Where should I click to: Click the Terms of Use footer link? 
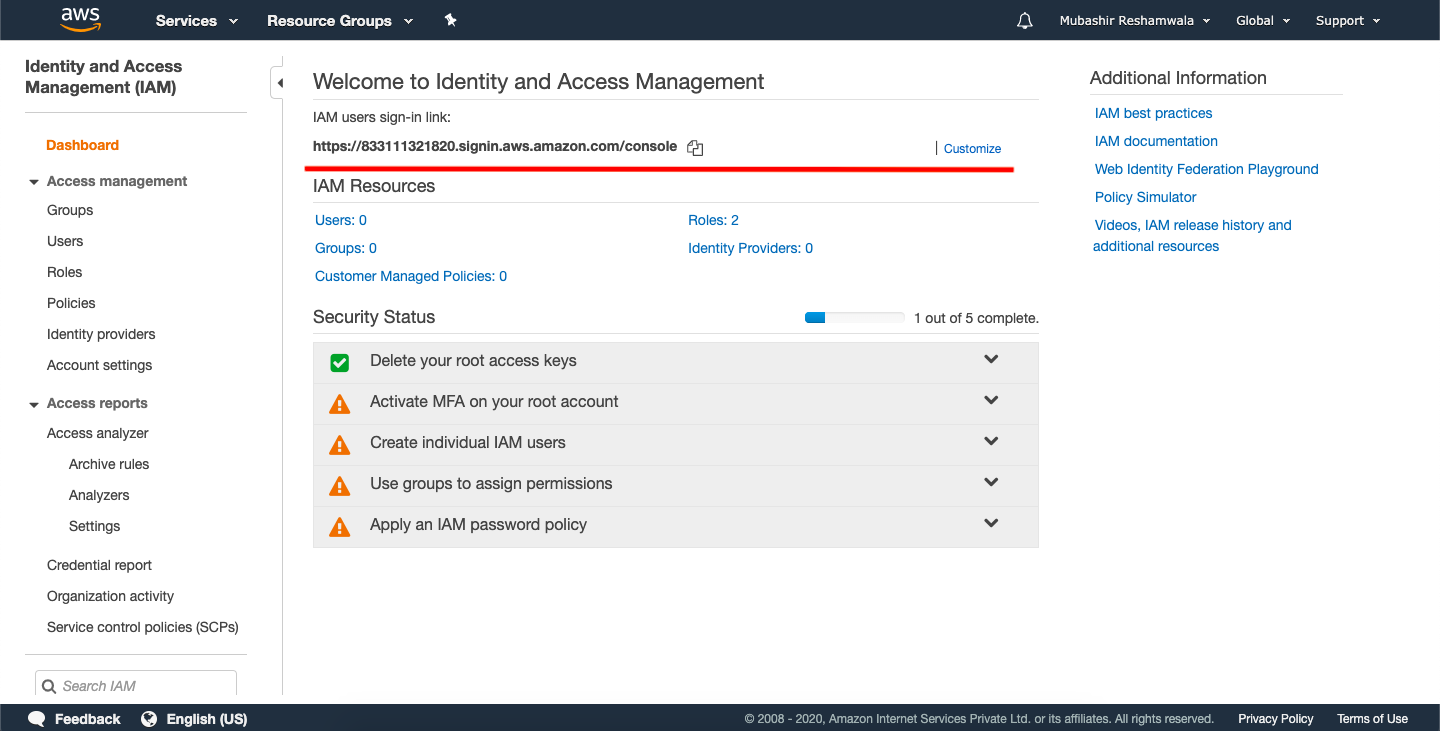(1372, 719)
